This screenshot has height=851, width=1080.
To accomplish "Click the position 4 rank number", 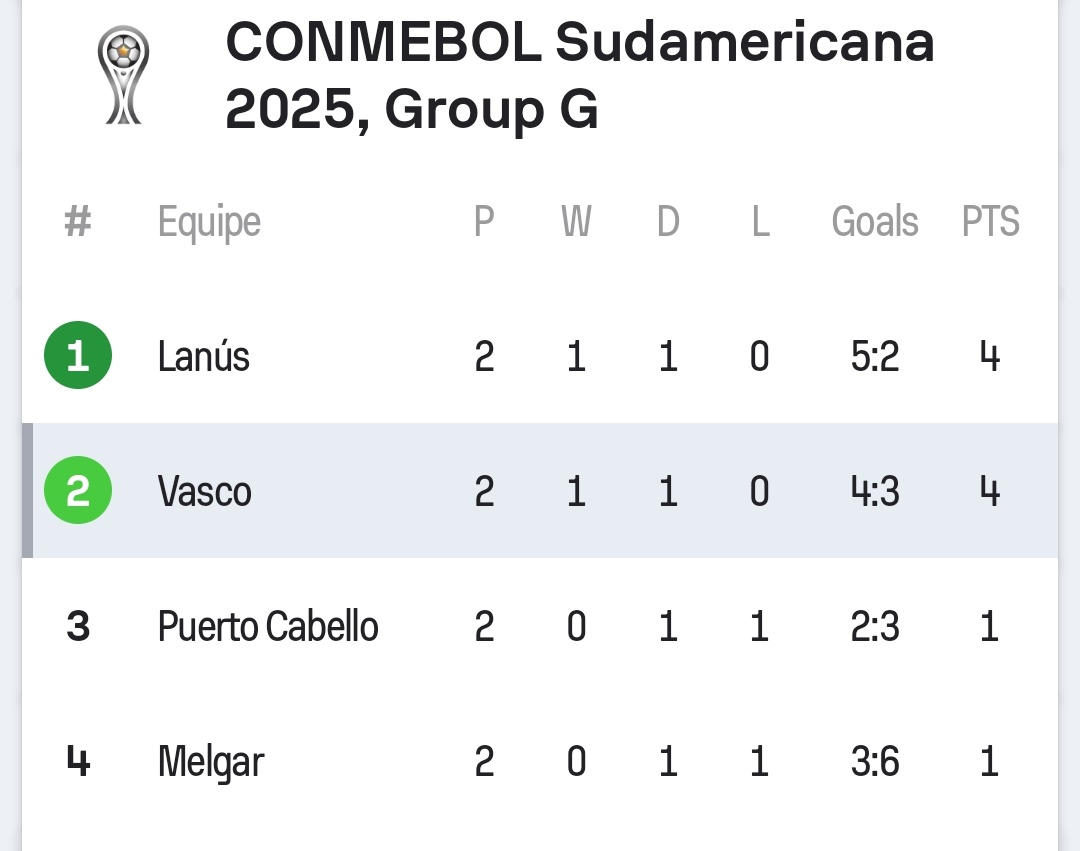I will (x=78, y=762).
